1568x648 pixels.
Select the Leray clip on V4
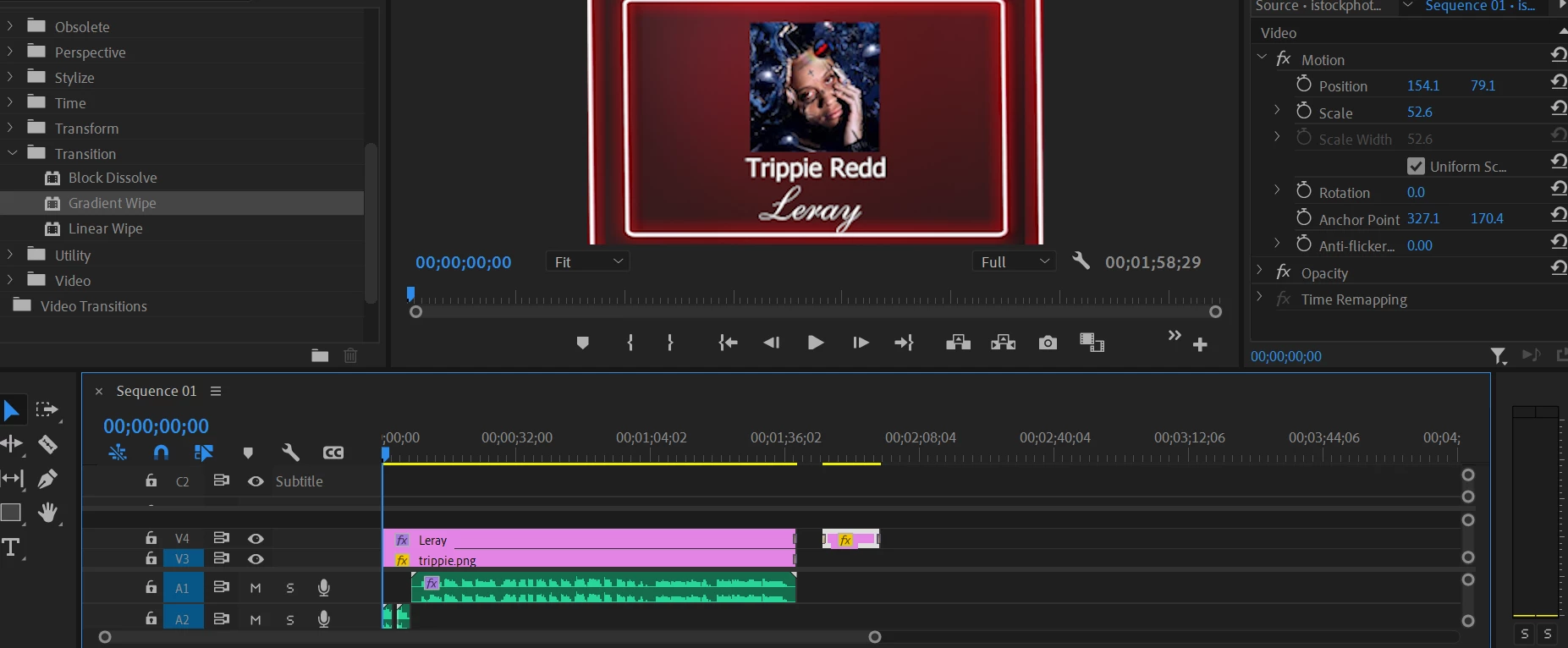point(589,539)
